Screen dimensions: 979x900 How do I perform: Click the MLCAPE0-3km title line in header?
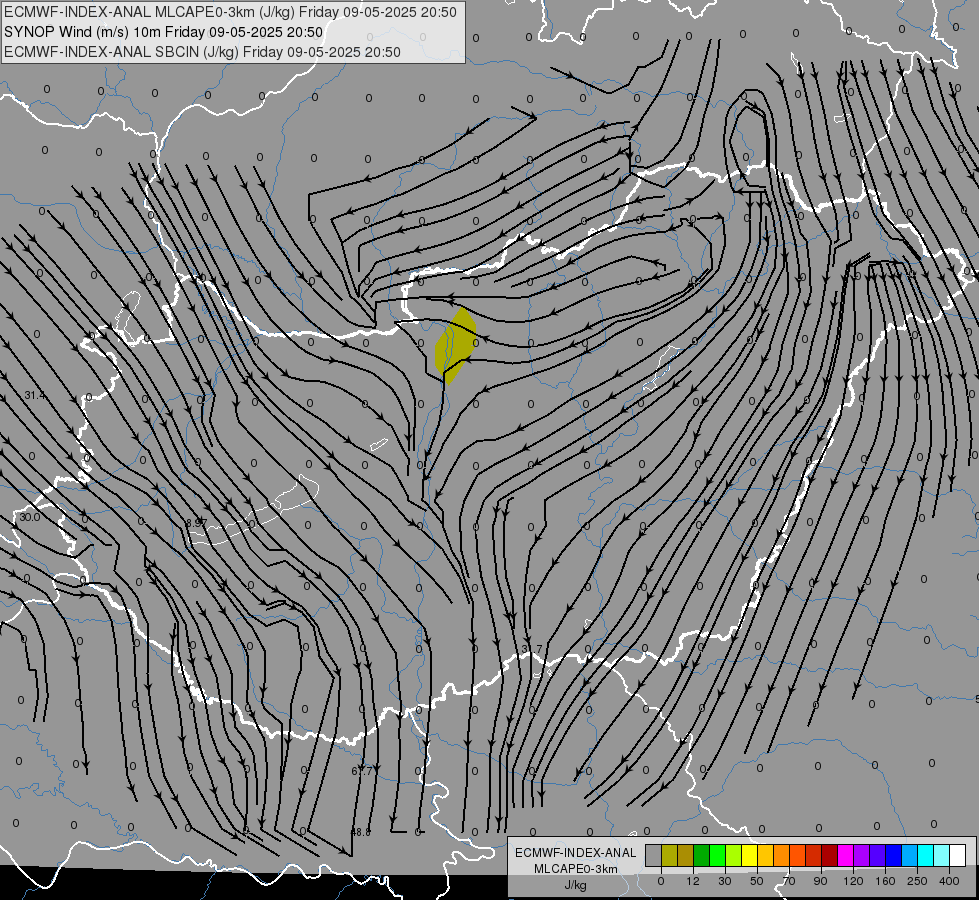[x=230, y=12]
